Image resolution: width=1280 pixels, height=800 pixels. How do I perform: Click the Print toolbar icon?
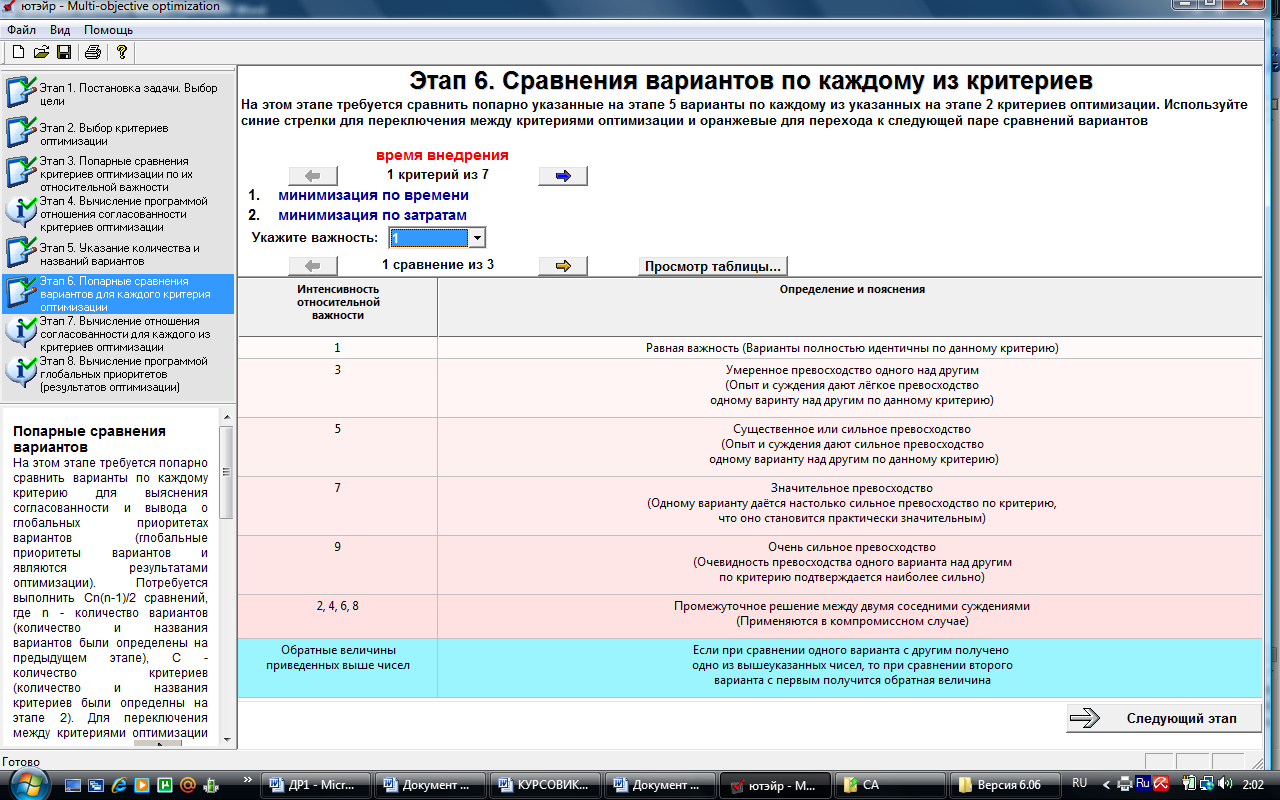[93, 52]
